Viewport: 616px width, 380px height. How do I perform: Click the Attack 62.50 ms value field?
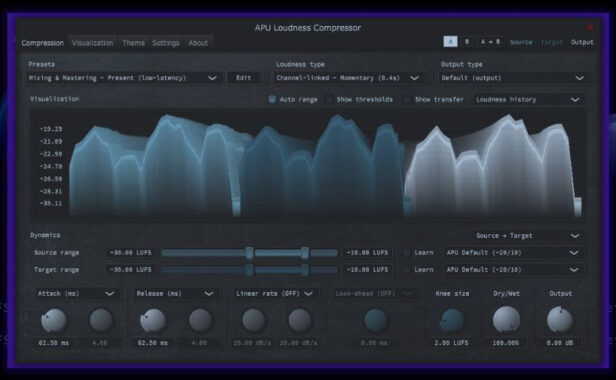click(x=54, y=343)
